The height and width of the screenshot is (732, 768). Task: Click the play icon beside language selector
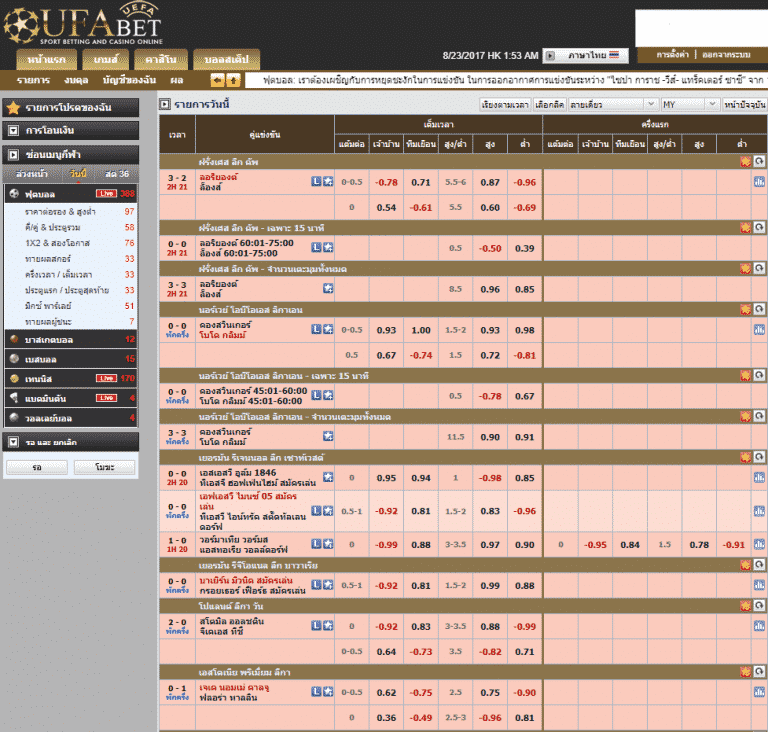550,55
